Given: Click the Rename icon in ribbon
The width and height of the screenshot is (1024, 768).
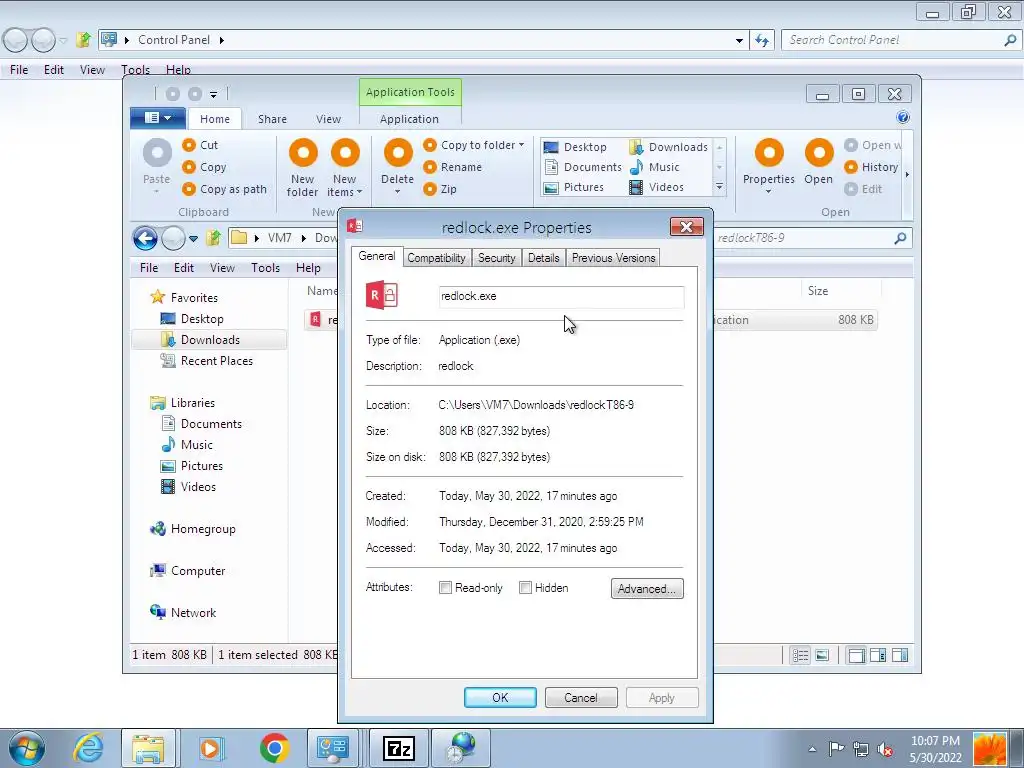Looking at the screenshot, I should [x=430, y=167].
